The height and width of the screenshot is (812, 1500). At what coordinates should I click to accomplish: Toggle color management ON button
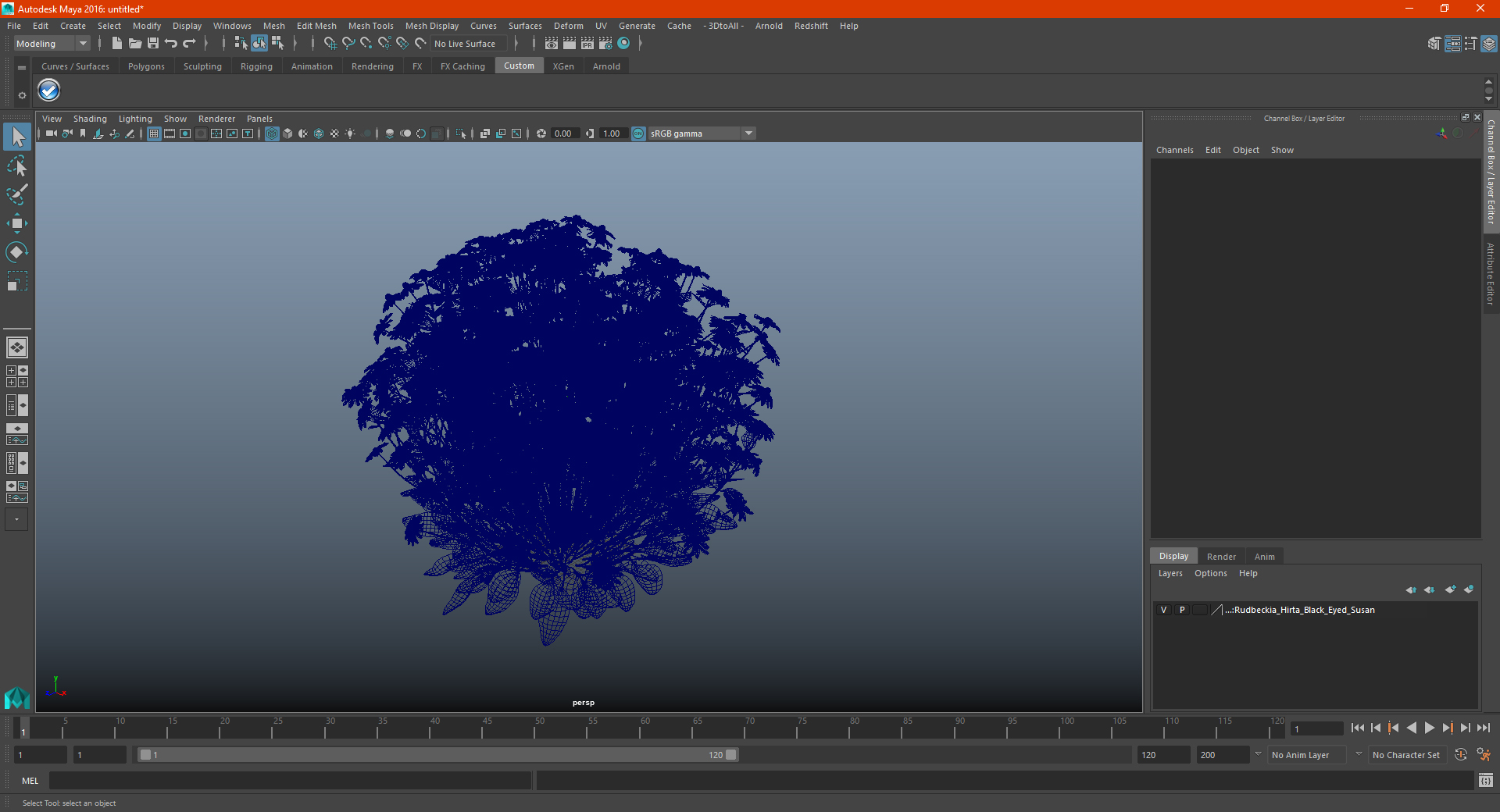pyautogui.click(x=638, y=134)
